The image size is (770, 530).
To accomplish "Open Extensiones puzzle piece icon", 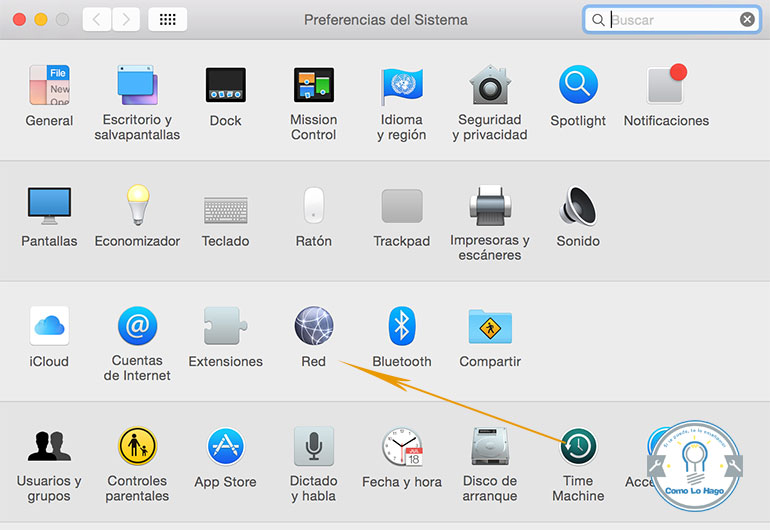I will 225,326.
